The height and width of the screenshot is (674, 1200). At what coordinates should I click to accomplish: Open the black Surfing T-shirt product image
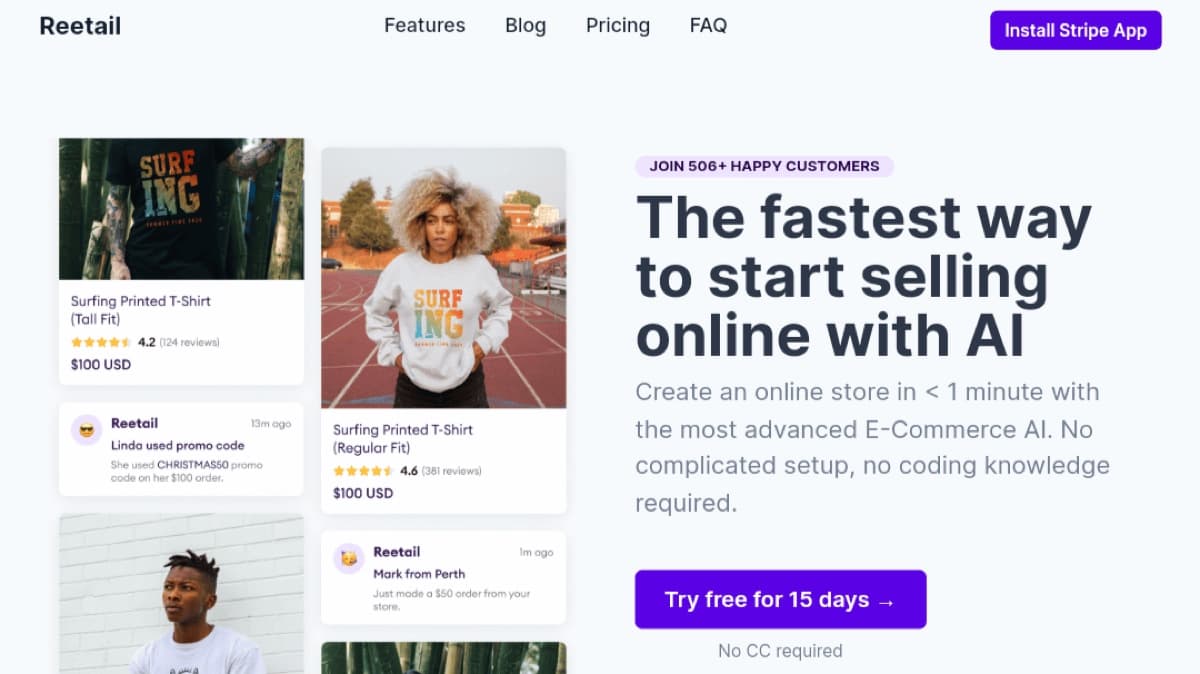pos(181,208)
